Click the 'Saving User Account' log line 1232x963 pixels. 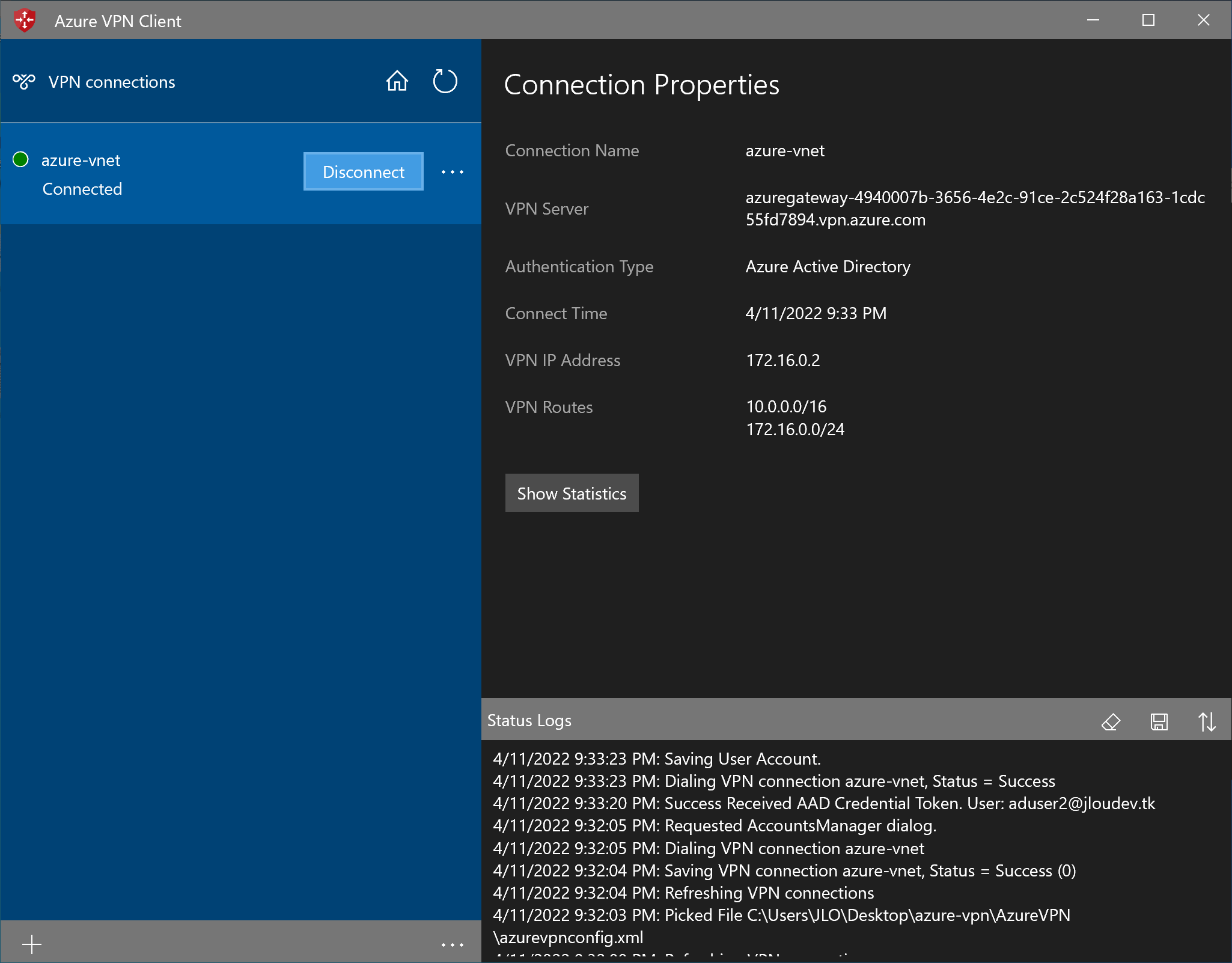(x=657, y=759)
